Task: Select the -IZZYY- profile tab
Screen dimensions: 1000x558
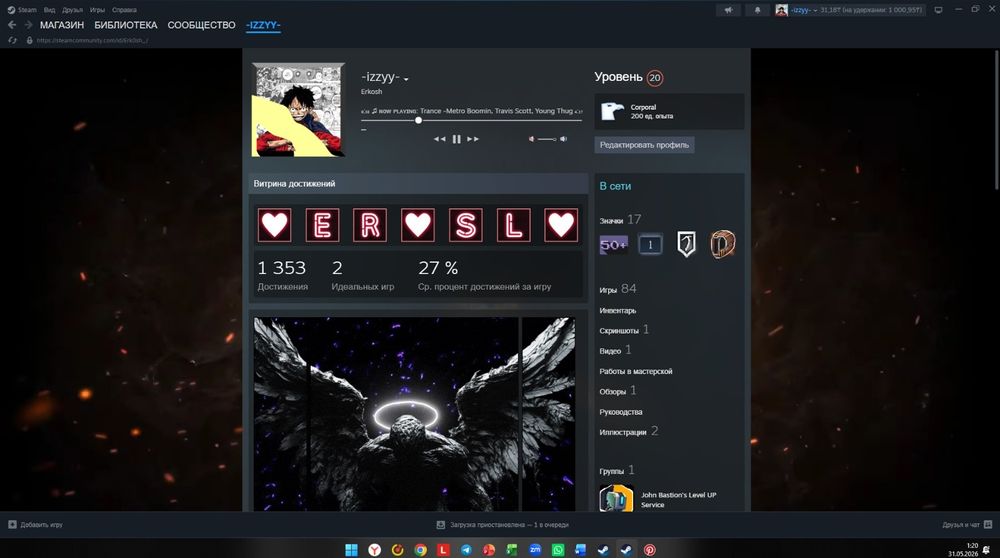Action: [x=263, y=25]
